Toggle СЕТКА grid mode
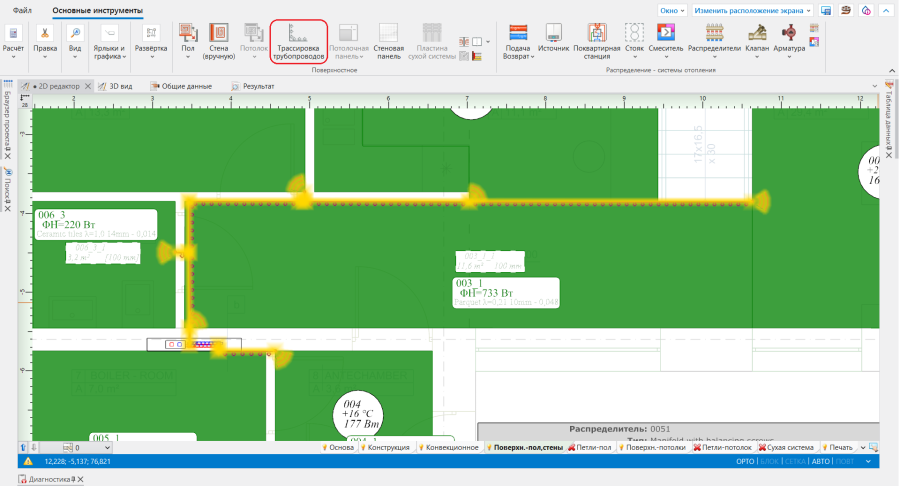 pyautogui.click(x=795, y=461)
